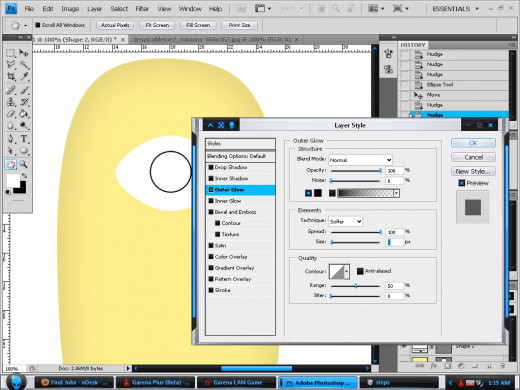
Task: Open the gradient picker dropdown arrow
Action: point(396,193)
